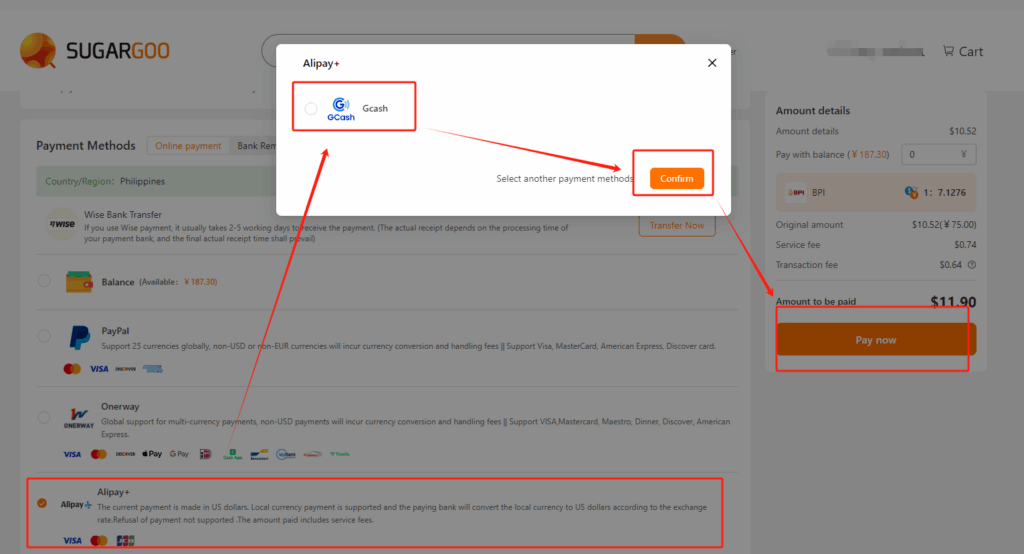1024x554 pixels.
Task: Confirm the Alipay+ payment selection
Action: tap(677, 178)
